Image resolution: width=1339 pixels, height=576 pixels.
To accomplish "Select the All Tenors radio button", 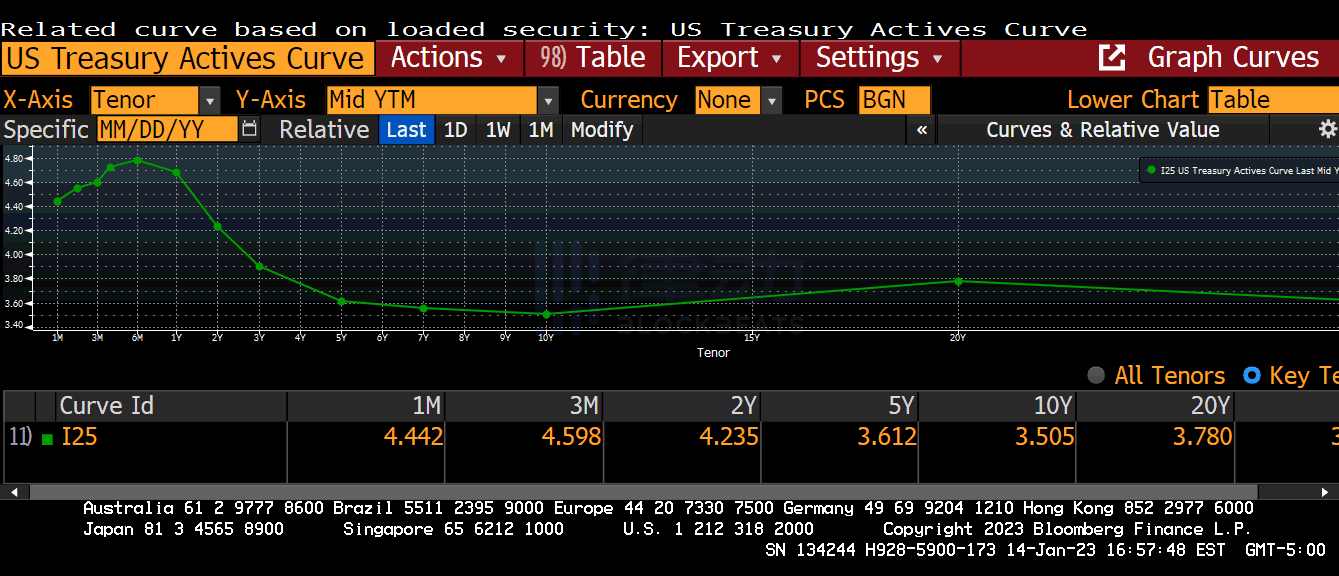I will click(x=1096, y=375).
